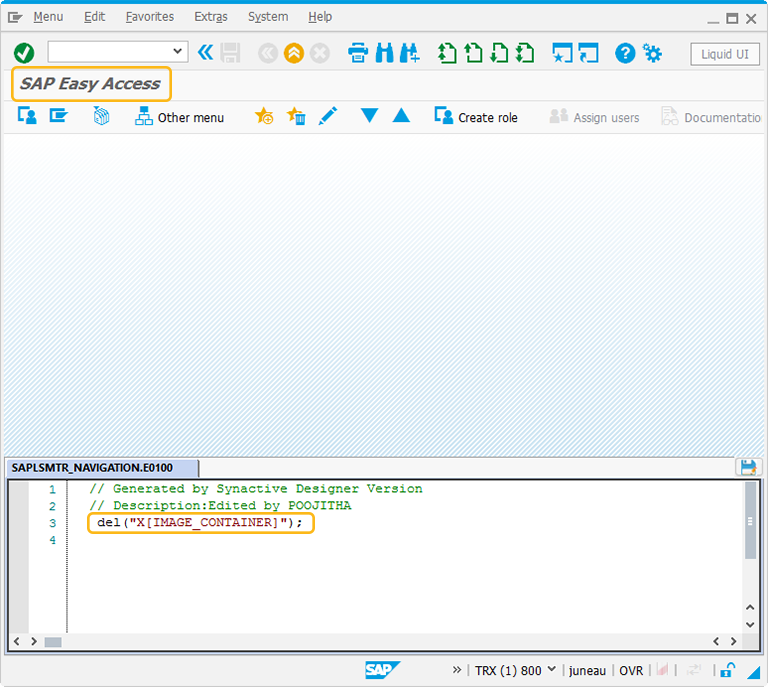This screenshot has height=687, width=768.
Task: Click the blue lock icon in status bar
Action: coord(727,669)
